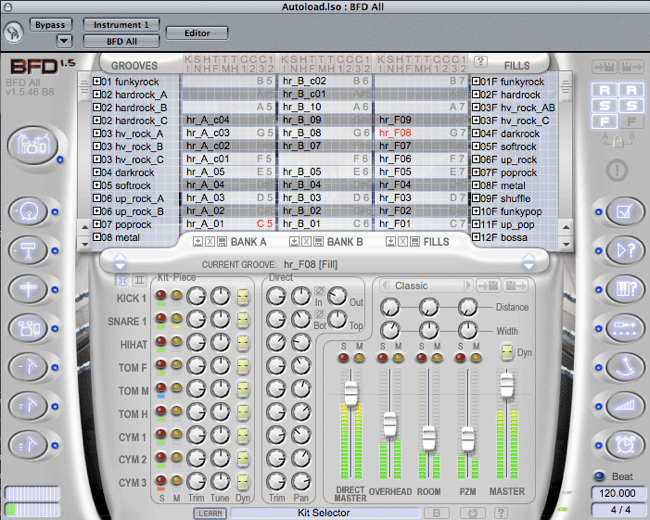Adjust the DIRECT MASTER fader handle
The width and height of the screenshot is (650, 520).
click(351, 393)
